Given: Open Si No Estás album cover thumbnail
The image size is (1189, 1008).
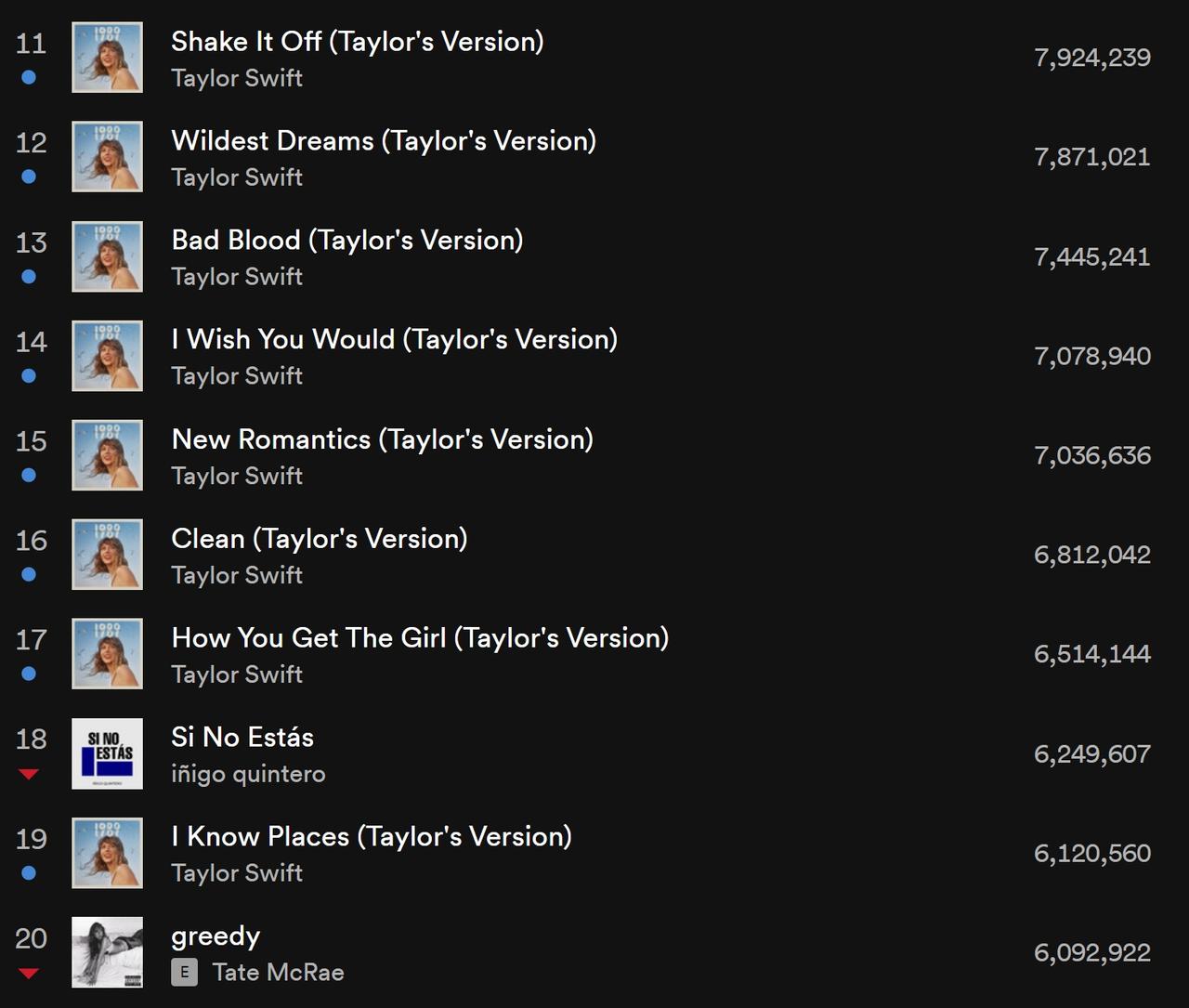Looking at the screenshot, I should [x=108, y=753].
